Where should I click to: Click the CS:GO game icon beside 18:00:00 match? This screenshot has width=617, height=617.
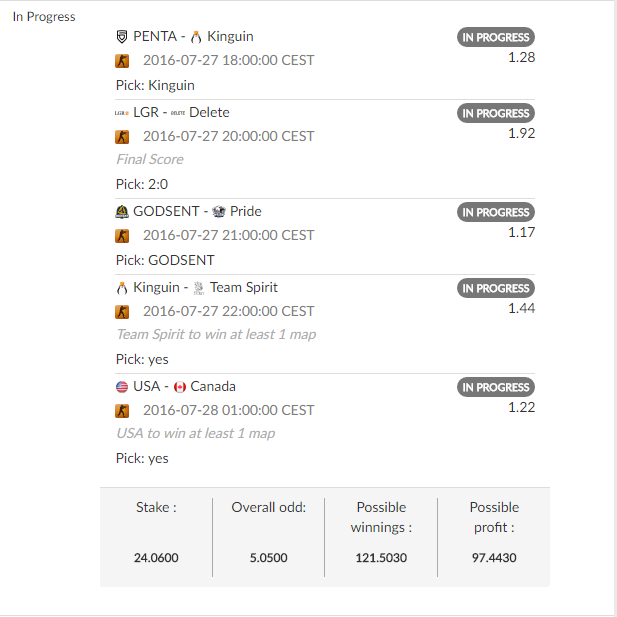point(123,60)
